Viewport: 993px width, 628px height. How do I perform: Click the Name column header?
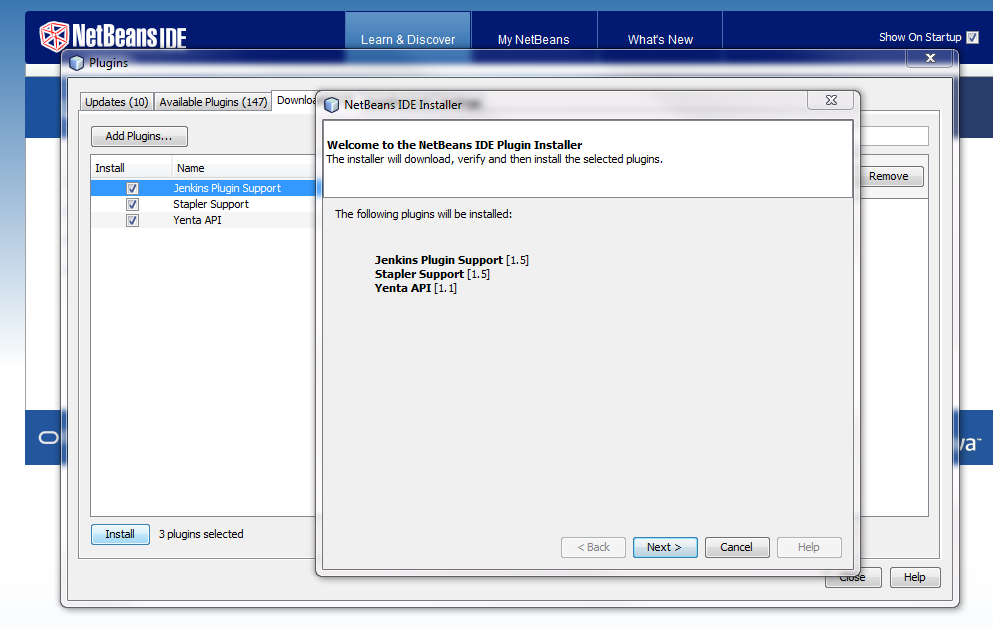click(x=244, y=168)
